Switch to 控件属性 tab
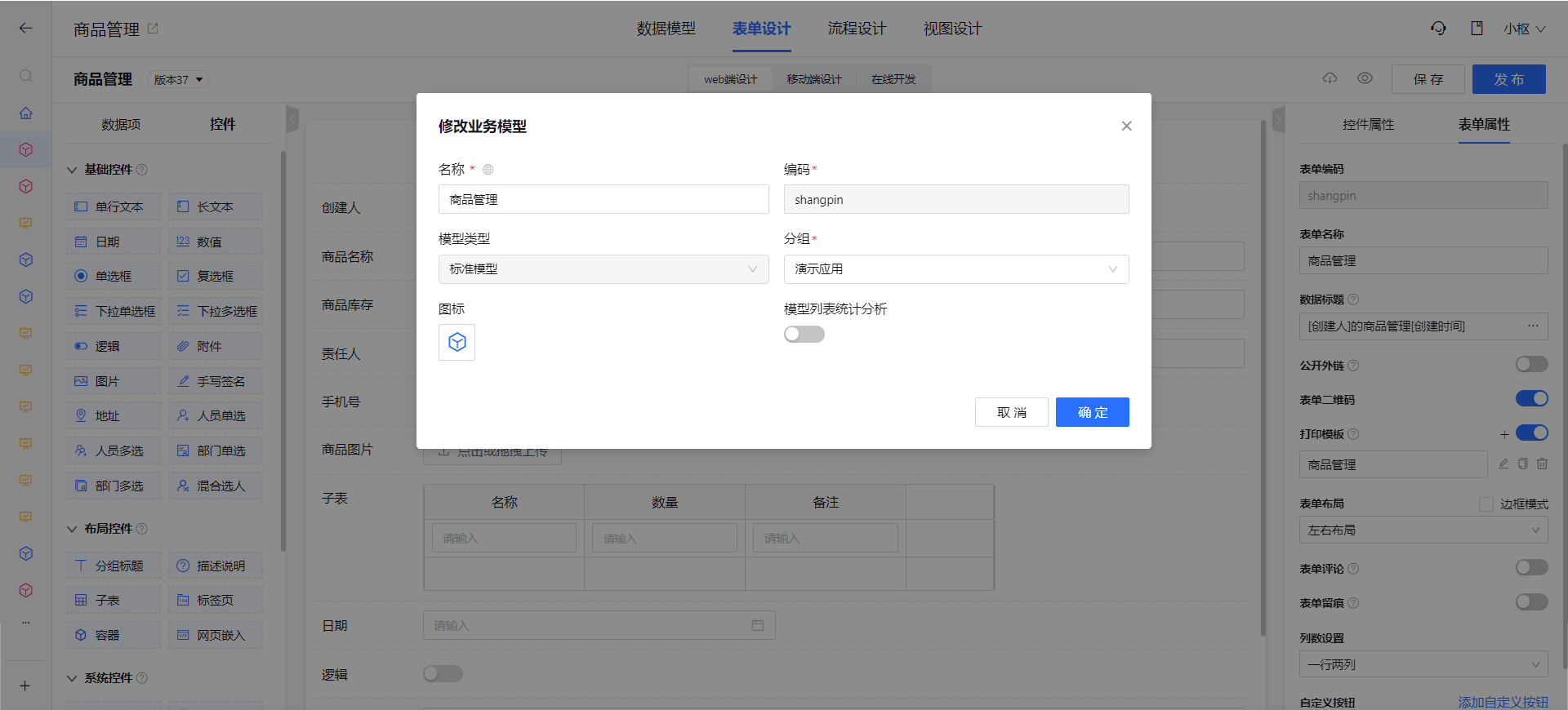The height and width of the screenshot is (710, 1568). tap(1369, 124)
